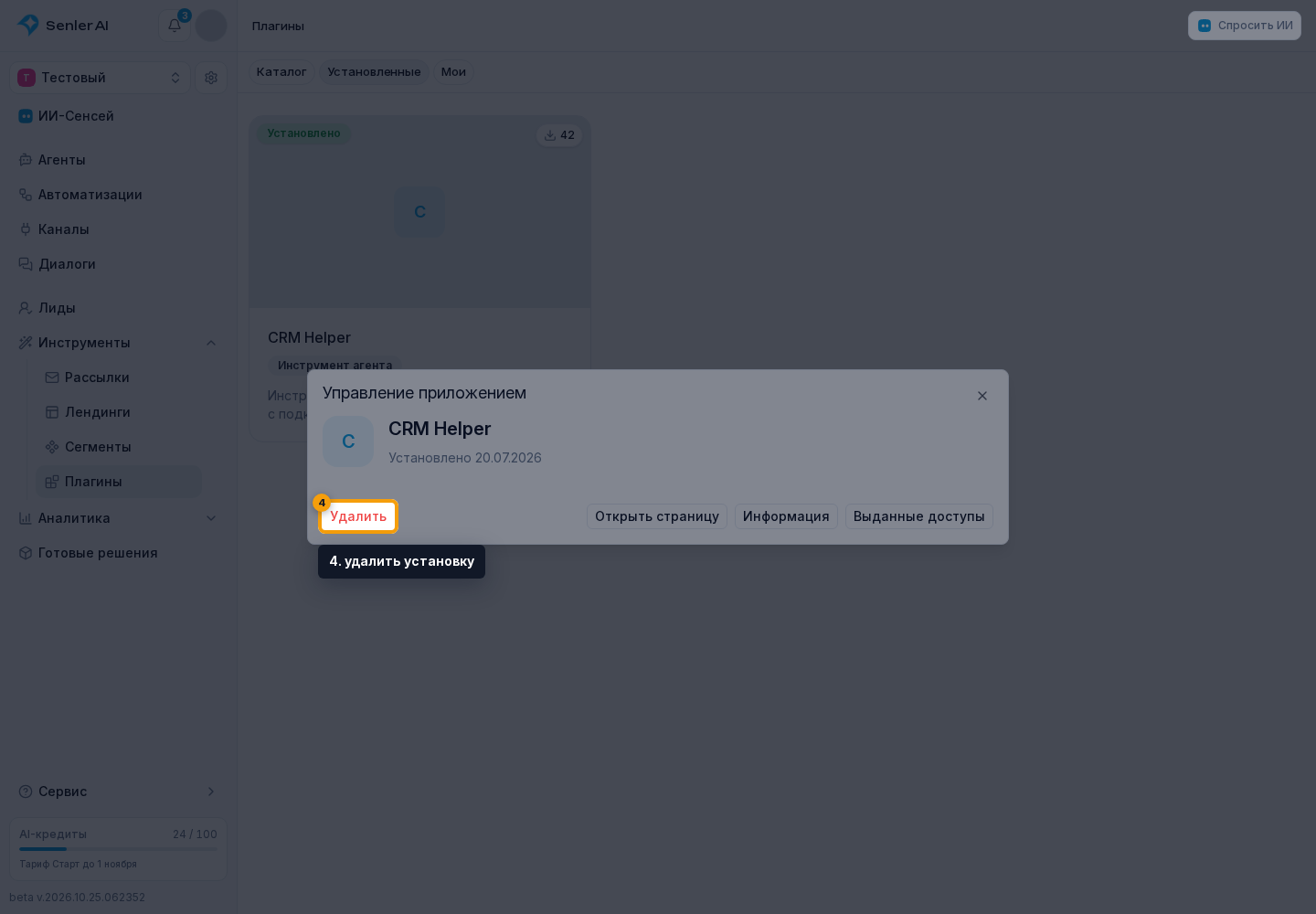The image size is (1316, 914).
Task: Switch to the Установленные tab
Action: (374, 72)
